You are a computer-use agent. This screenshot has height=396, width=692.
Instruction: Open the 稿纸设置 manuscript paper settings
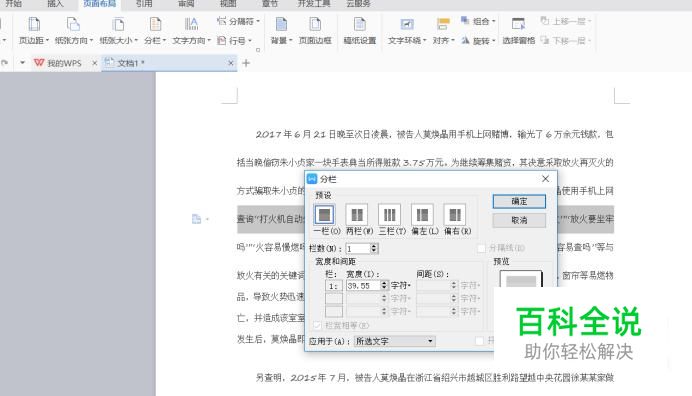click(x=360, y=30)
